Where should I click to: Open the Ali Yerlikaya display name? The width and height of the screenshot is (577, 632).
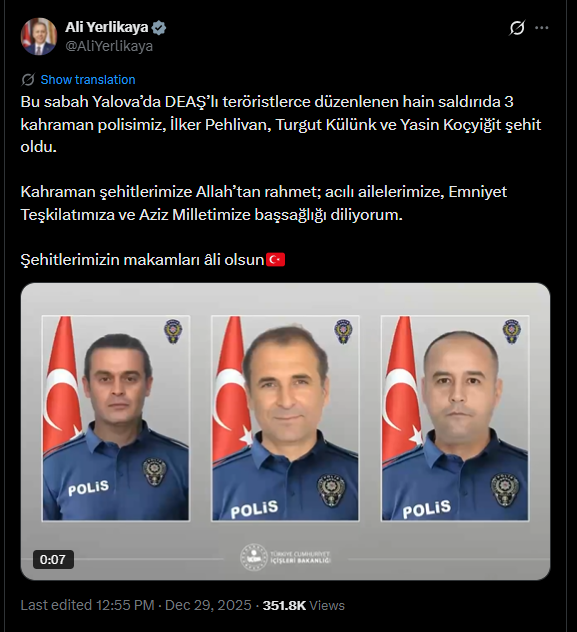click(x=106, y=27)
